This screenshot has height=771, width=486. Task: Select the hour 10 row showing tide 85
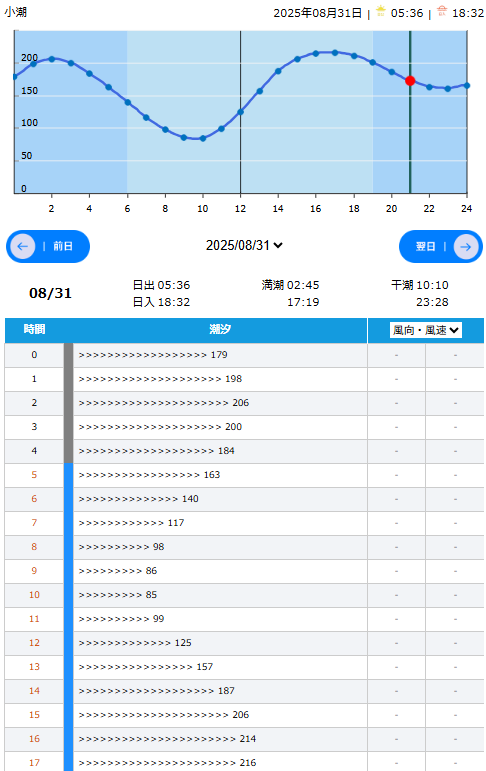244,595
